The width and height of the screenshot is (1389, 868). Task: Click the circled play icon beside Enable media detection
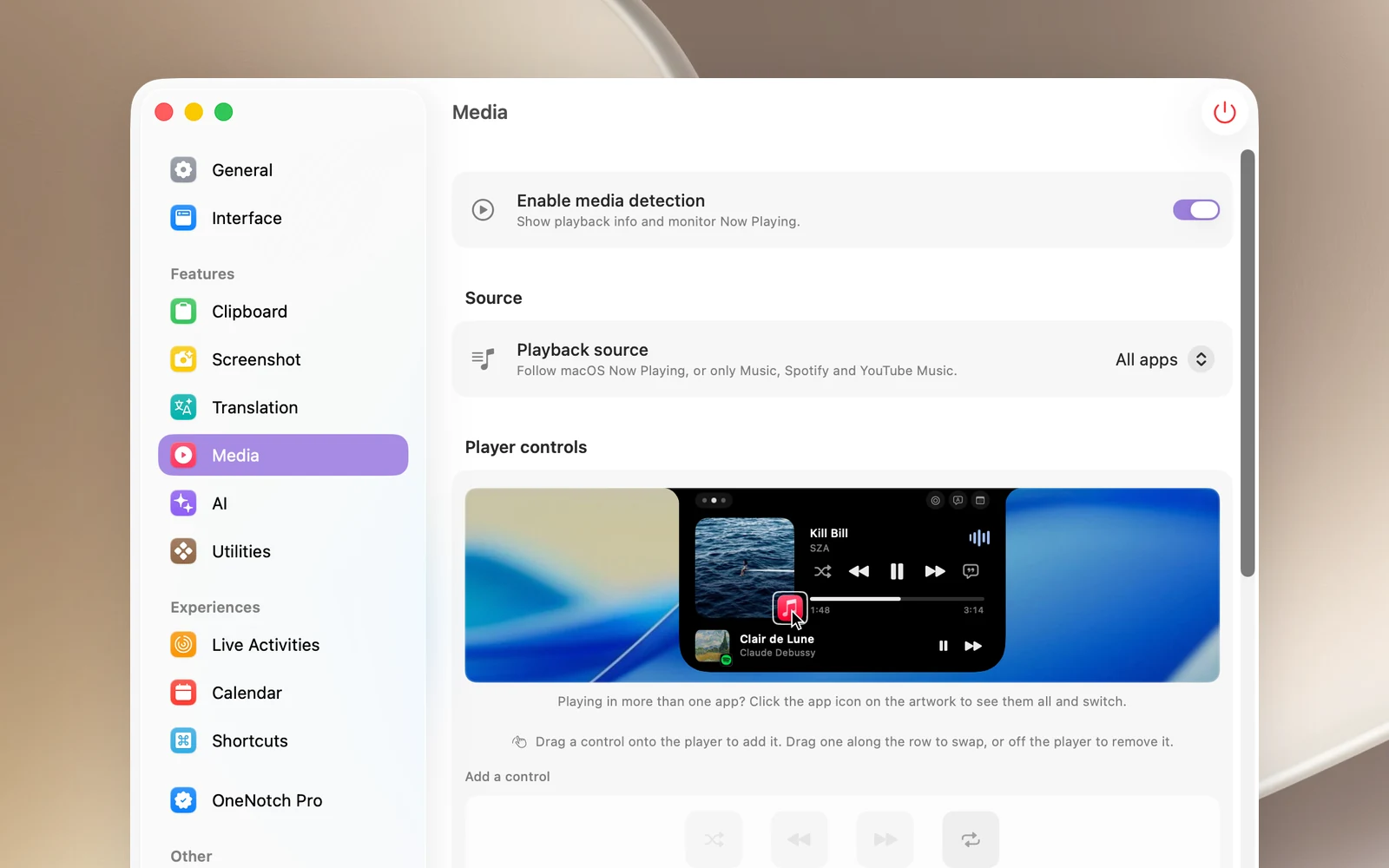(x=483, y=210)
